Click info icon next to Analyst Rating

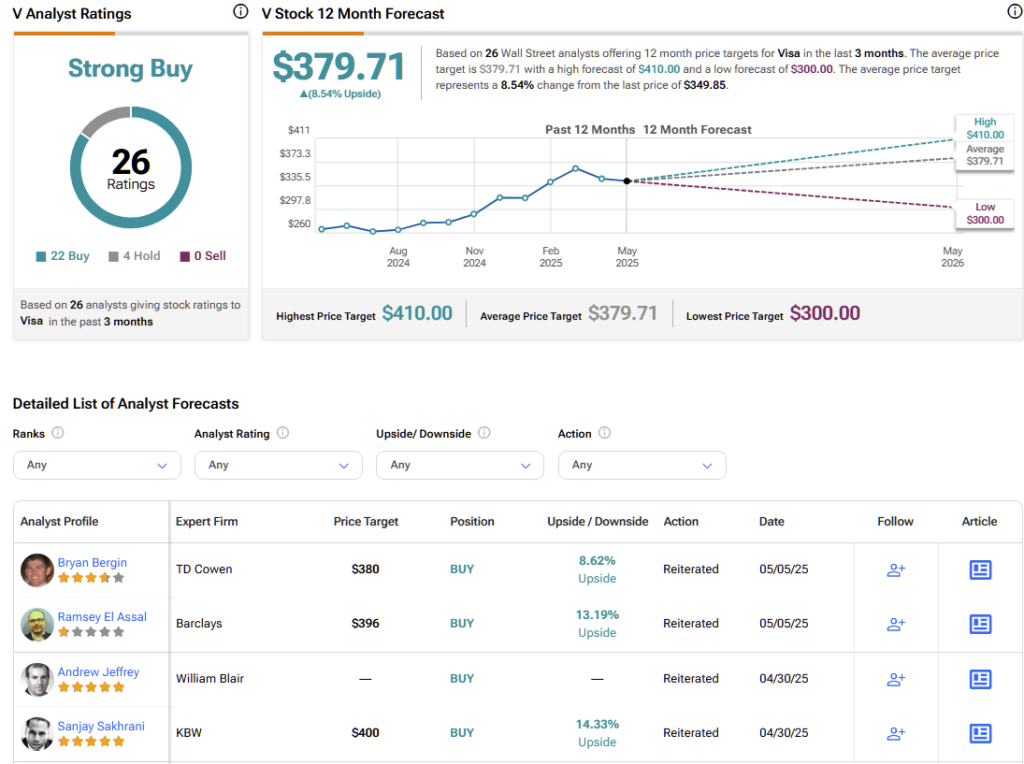coord(283,433)
